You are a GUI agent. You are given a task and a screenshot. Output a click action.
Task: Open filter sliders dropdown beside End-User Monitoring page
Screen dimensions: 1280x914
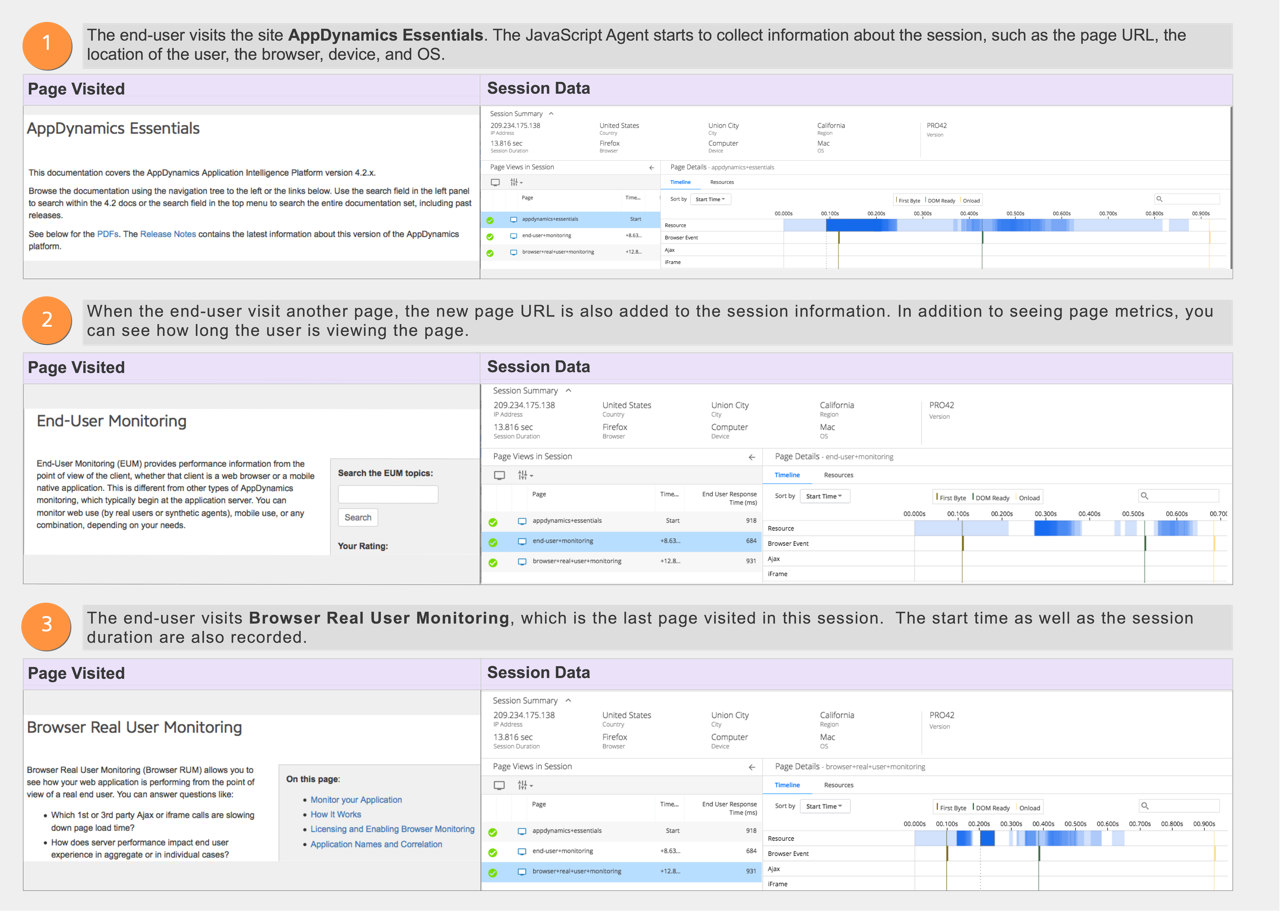click(525, 476)
